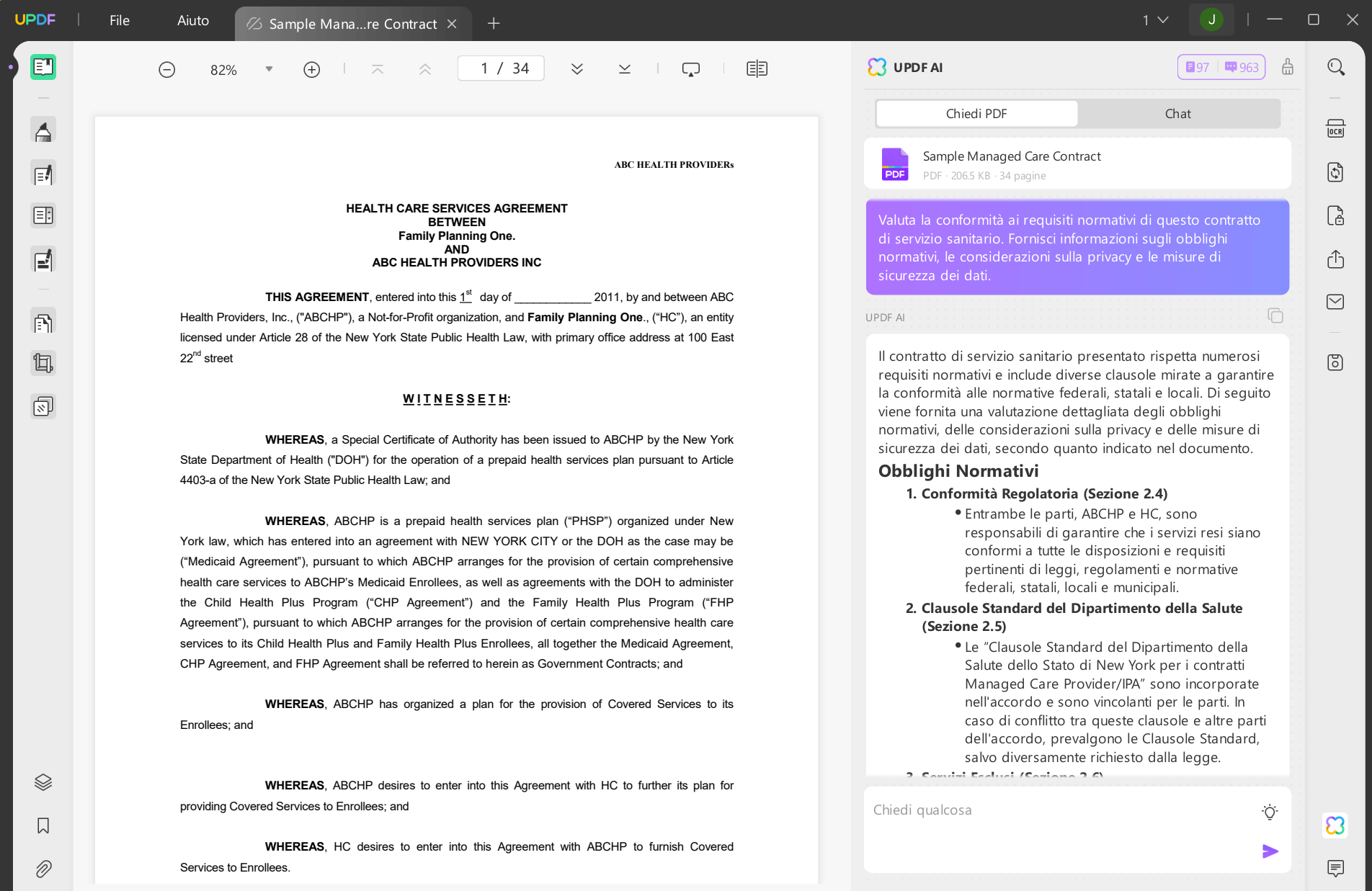1372x891 pixels.
Task: Send the file by email
Action: tap(1336, 302)
